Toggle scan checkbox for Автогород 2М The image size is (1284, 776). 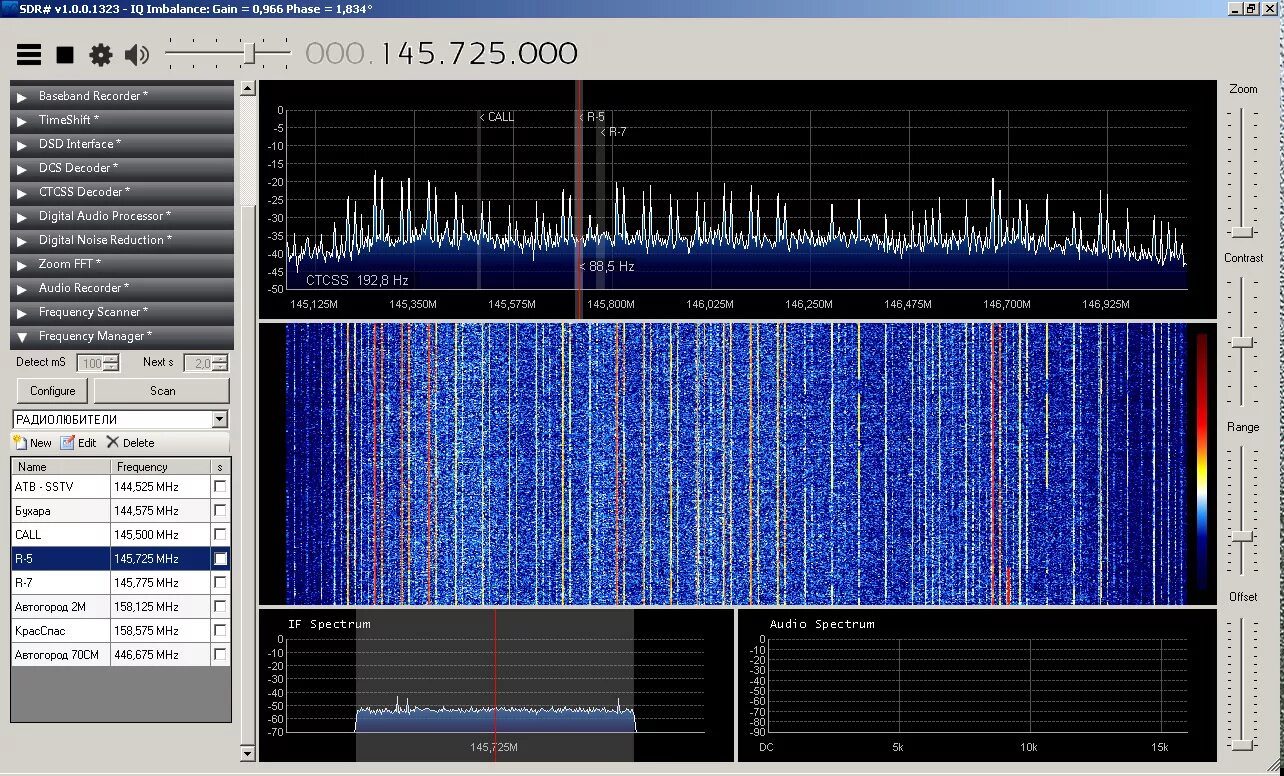click(x=220, y=606)
